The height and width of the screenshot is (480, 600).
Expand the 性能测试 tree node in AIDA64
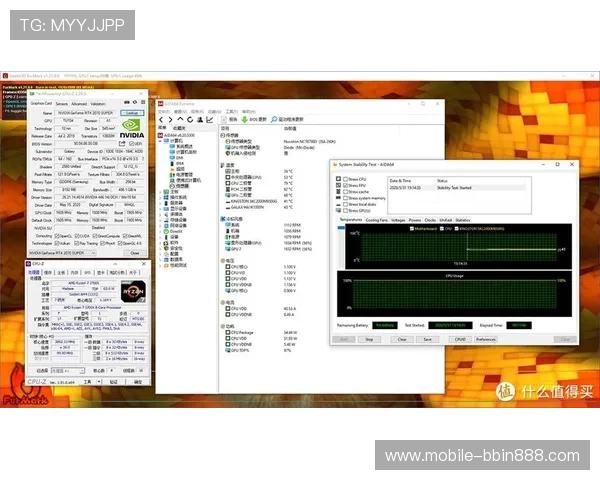point(160,265)
